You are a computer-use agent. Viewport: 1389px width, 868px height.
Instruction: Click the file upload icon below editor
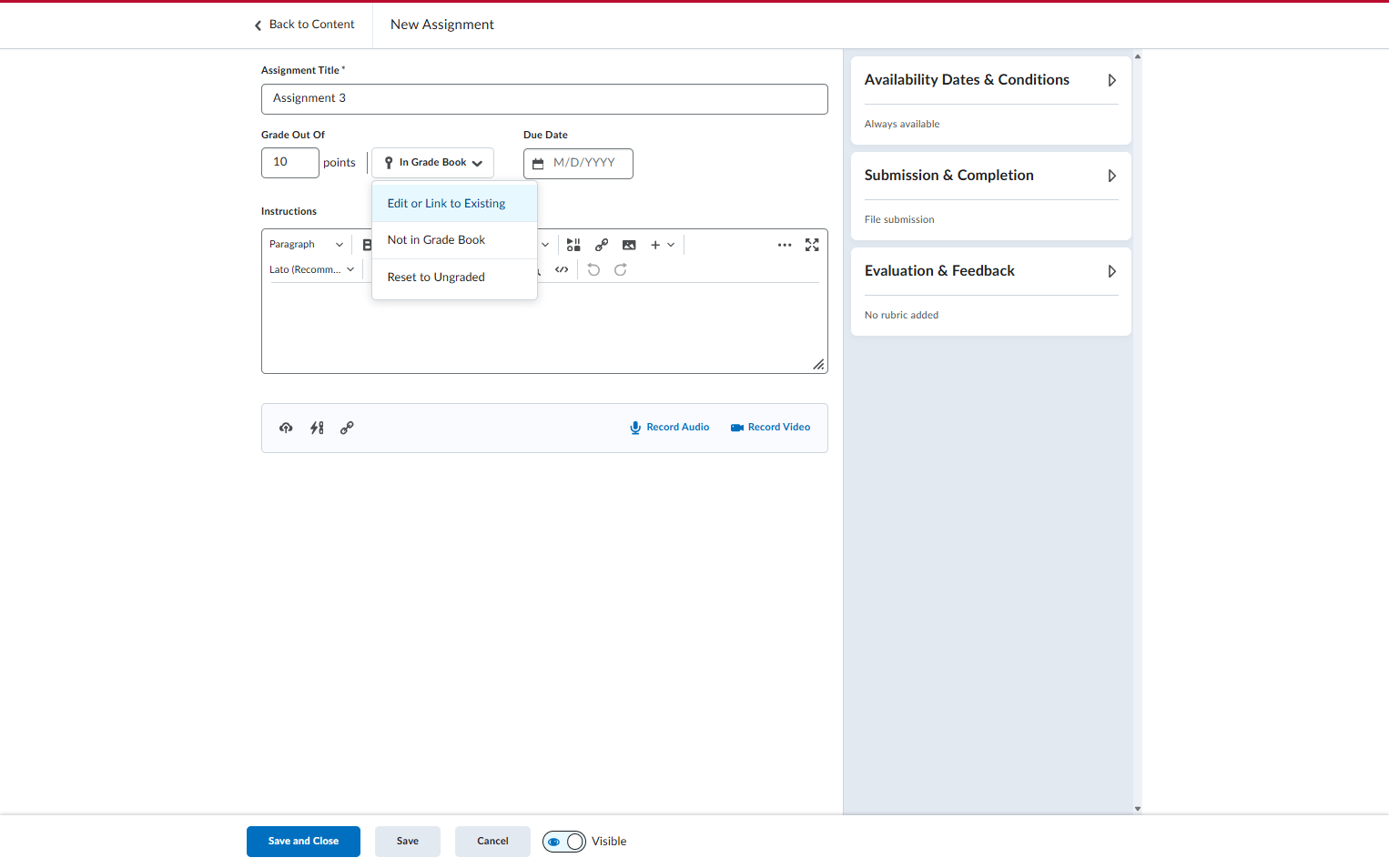click(x=286, y=428)
